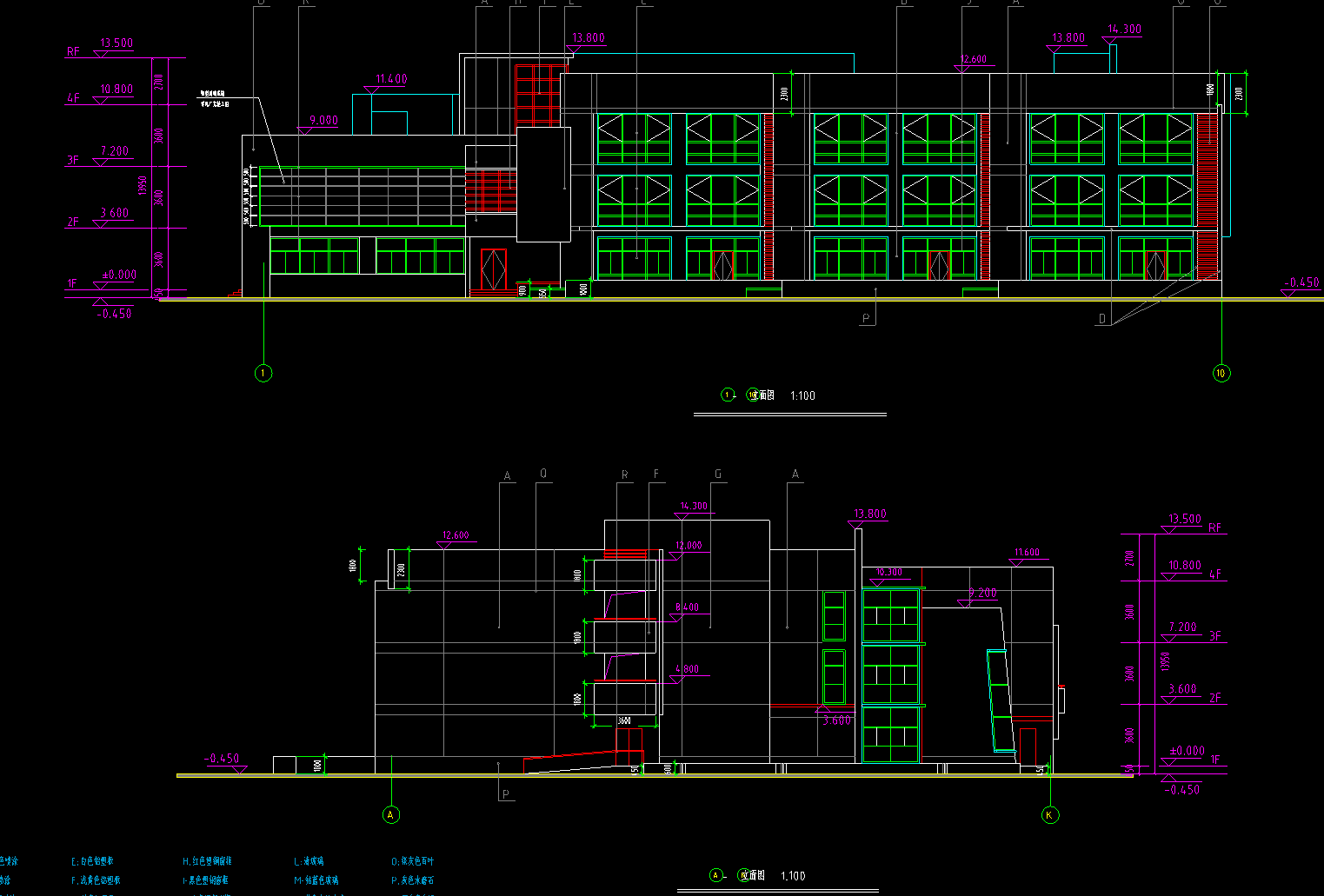
Task: Select grid axis bubble 10 at right
Action: [1221, 373]
